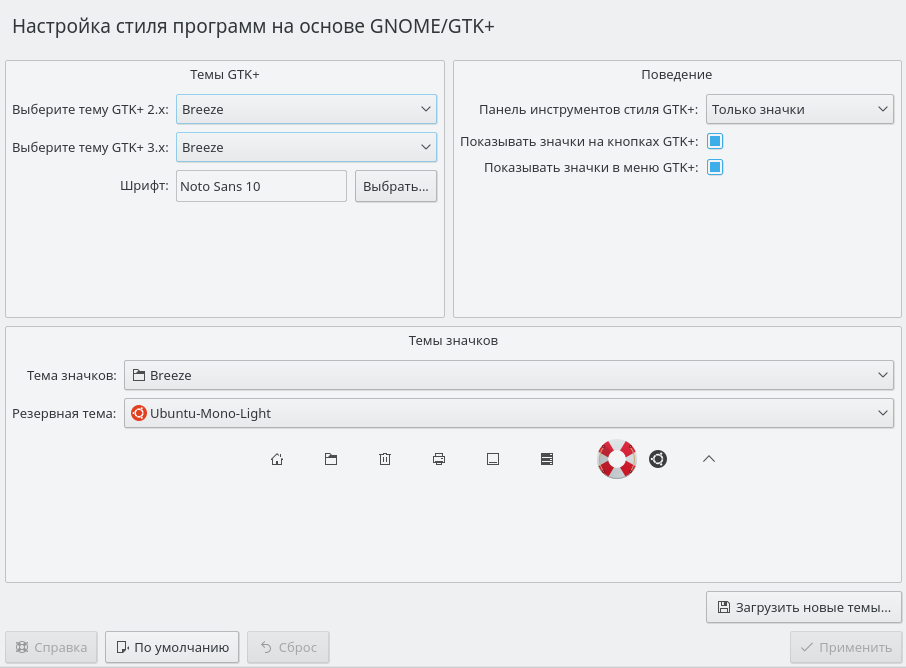The height and width of the screenshot is (668, 906).
Task: Open the GTK+ 2.x theme dropdown
Action: 306,109
